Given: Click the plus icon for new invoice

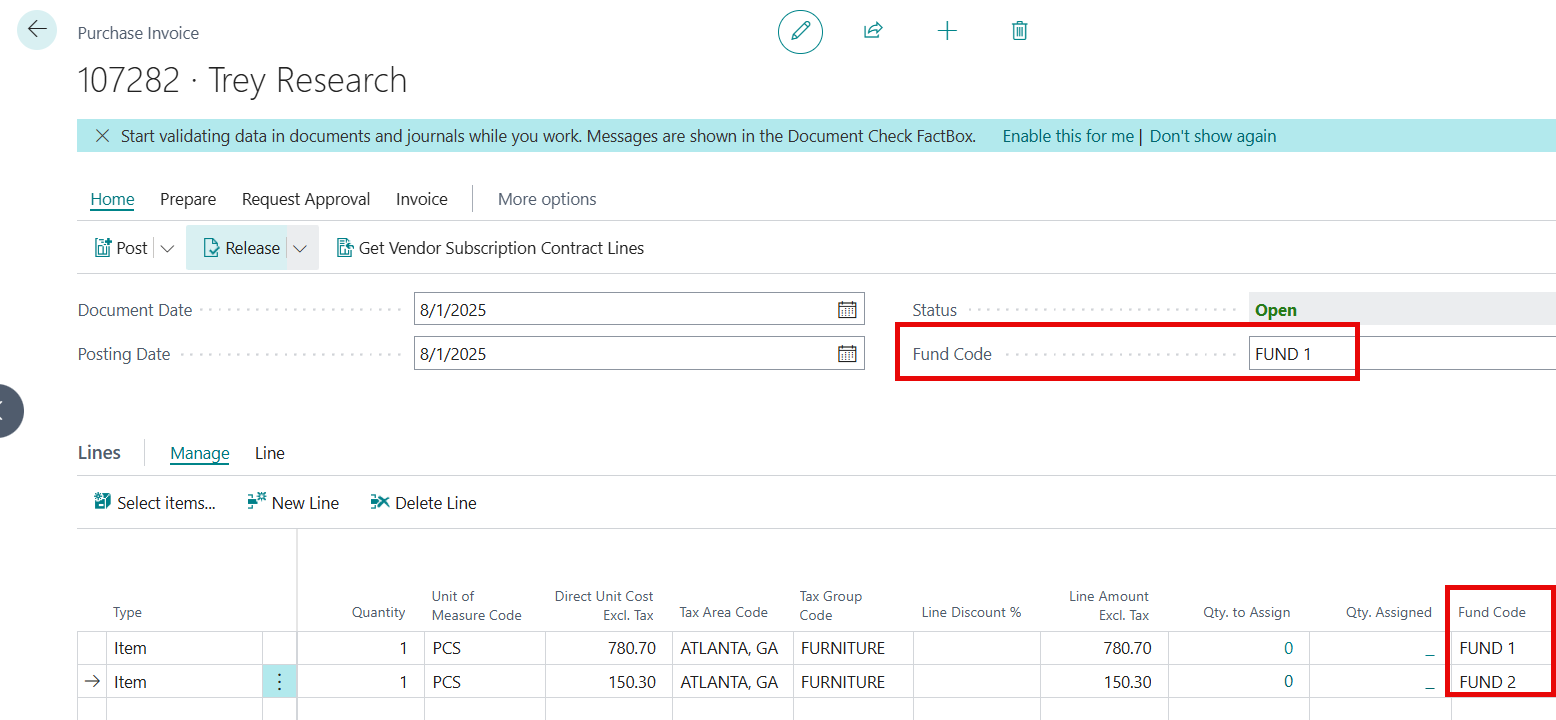Looking at the screenshot, I should [x=946, y=31].
